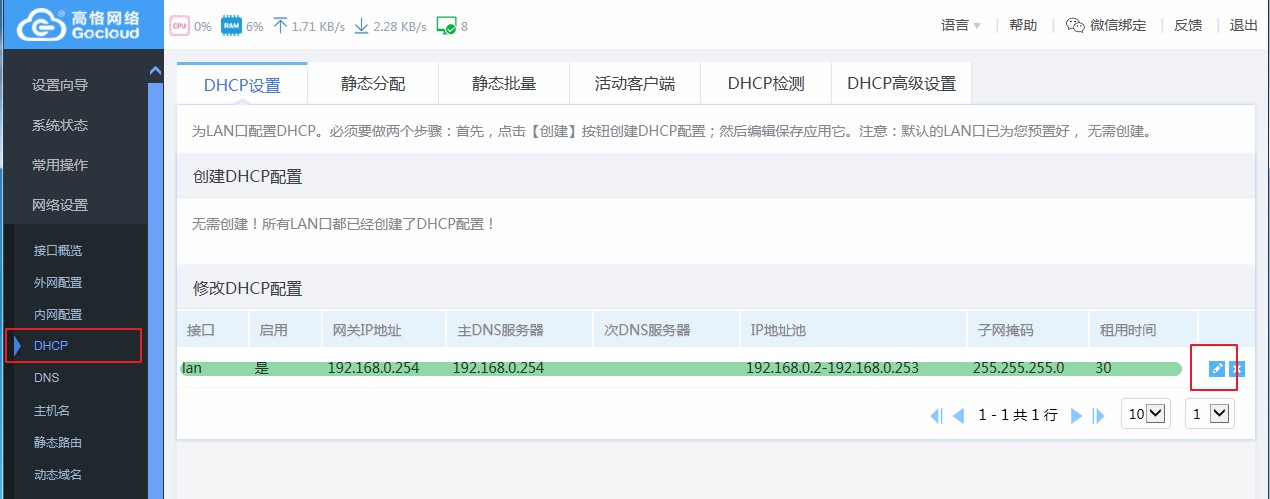Click the 主DNS服务器 column header
This screenshot has width=1270, height=499.
tap(519, 330)
